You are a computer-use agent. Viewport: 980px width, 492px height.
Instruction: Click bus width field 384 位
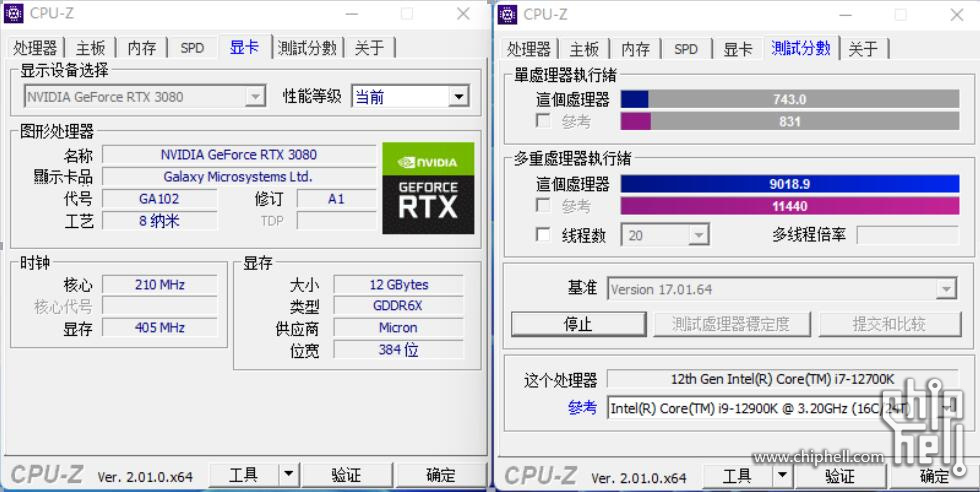(399, 349)
